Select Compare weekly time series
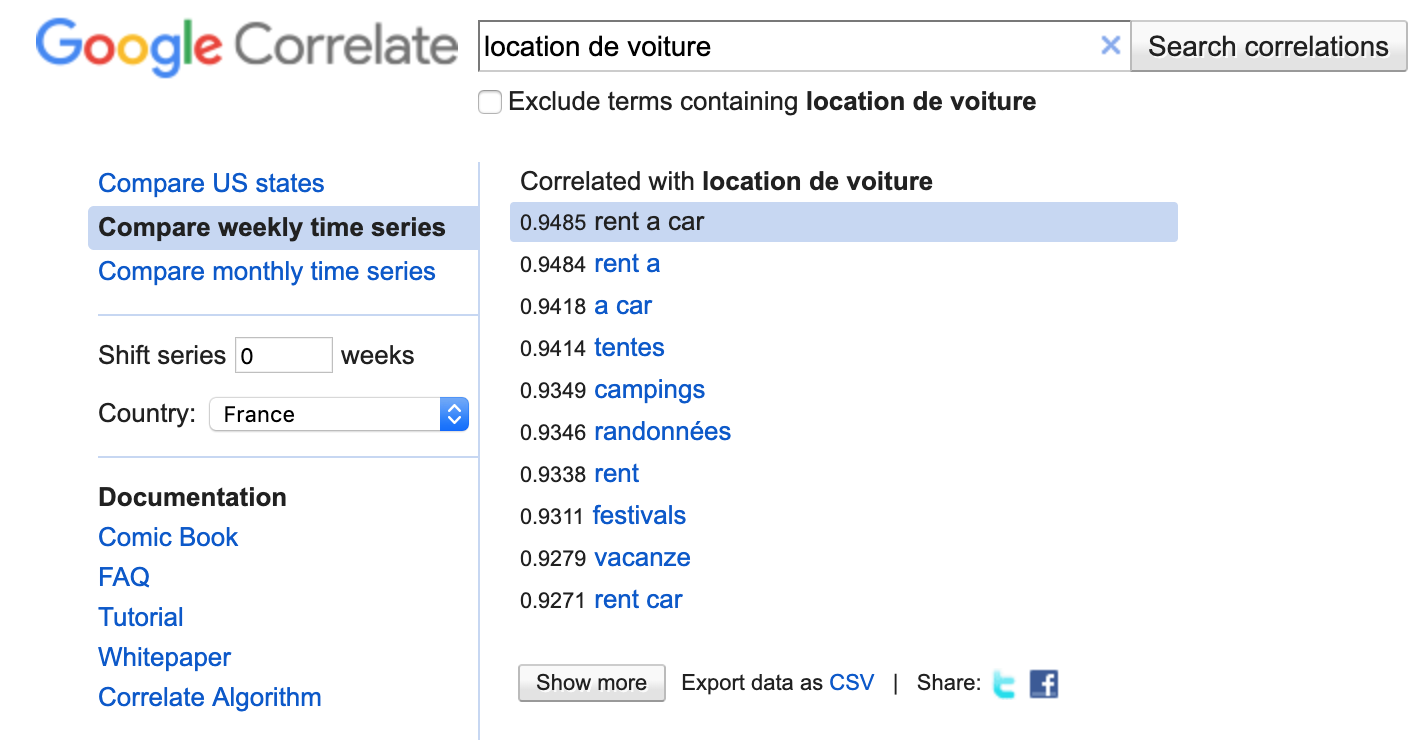This screenshot has width=1420, height=740. [271, 227]
